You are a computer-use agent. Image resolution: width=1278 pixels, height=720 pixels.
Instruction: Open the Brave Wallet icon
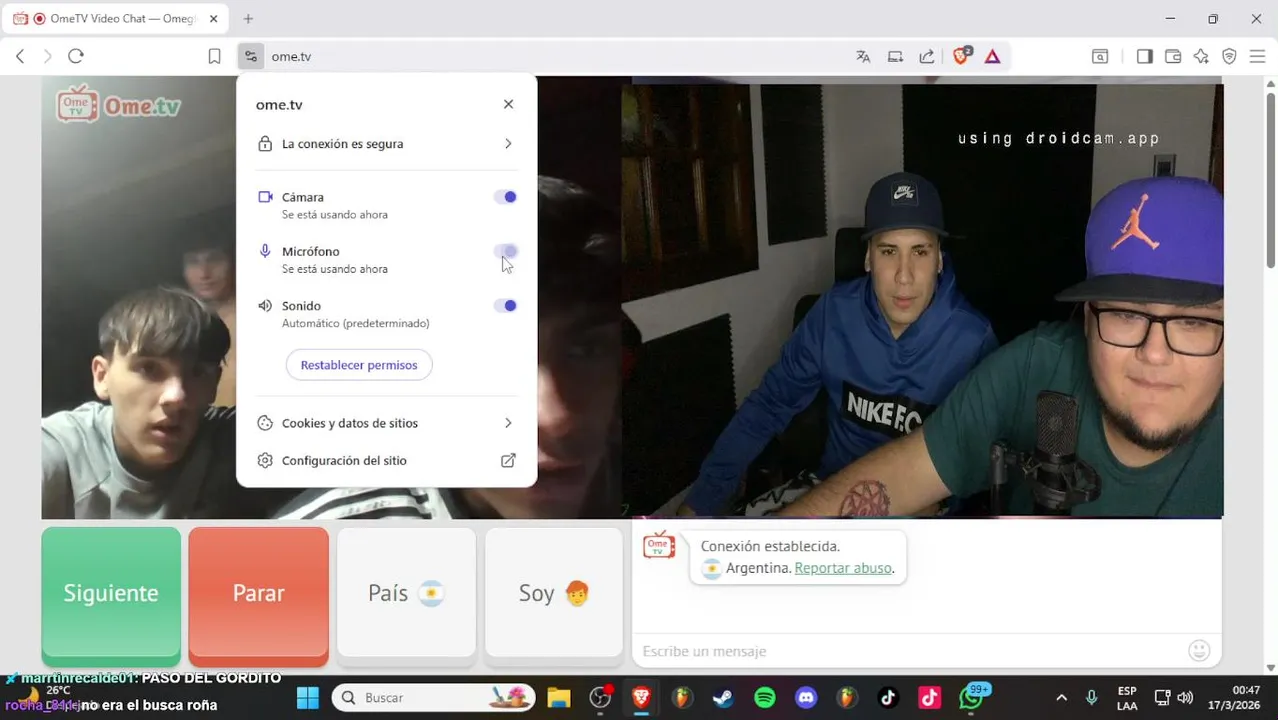1173,57
